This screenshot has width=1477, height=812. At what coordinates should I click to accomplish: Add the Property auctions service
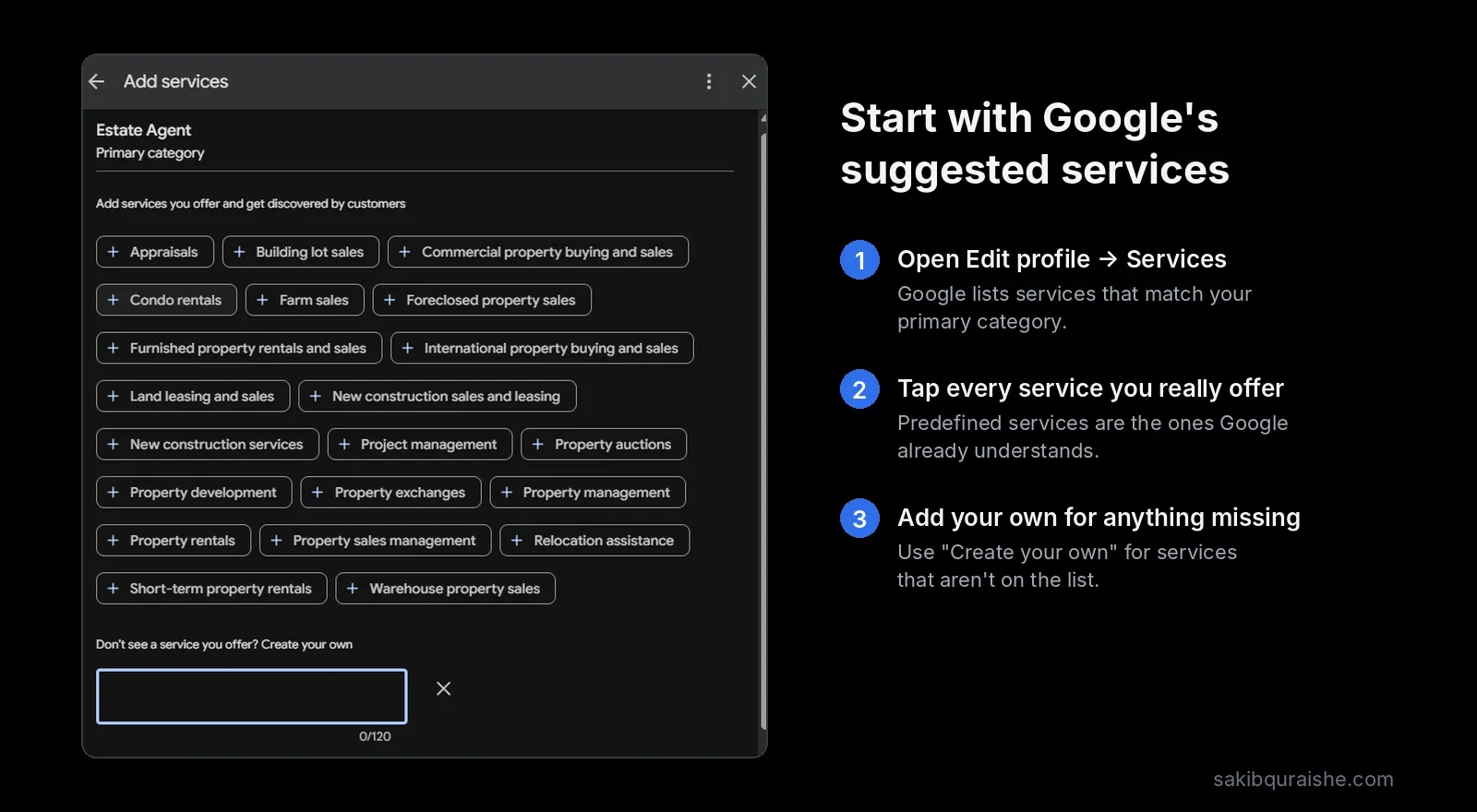point(604,444)
